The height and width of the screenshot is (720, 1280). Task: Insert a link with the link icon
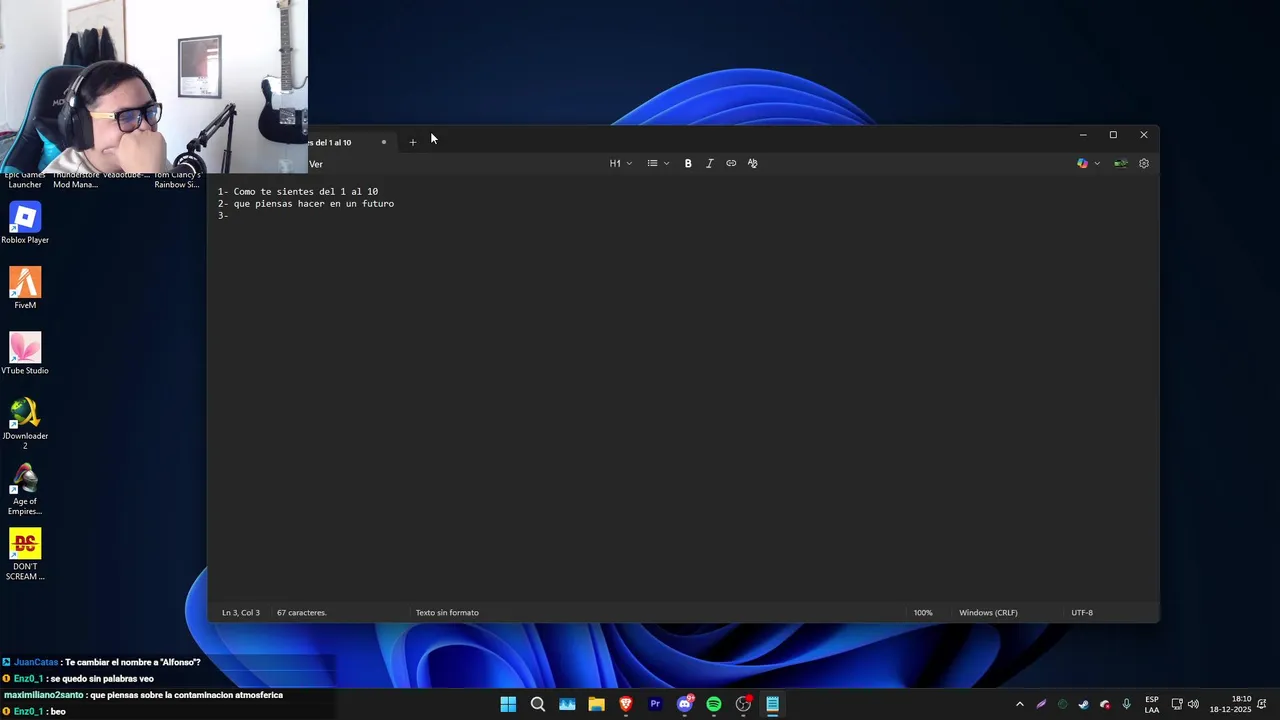tap(731, 163)
